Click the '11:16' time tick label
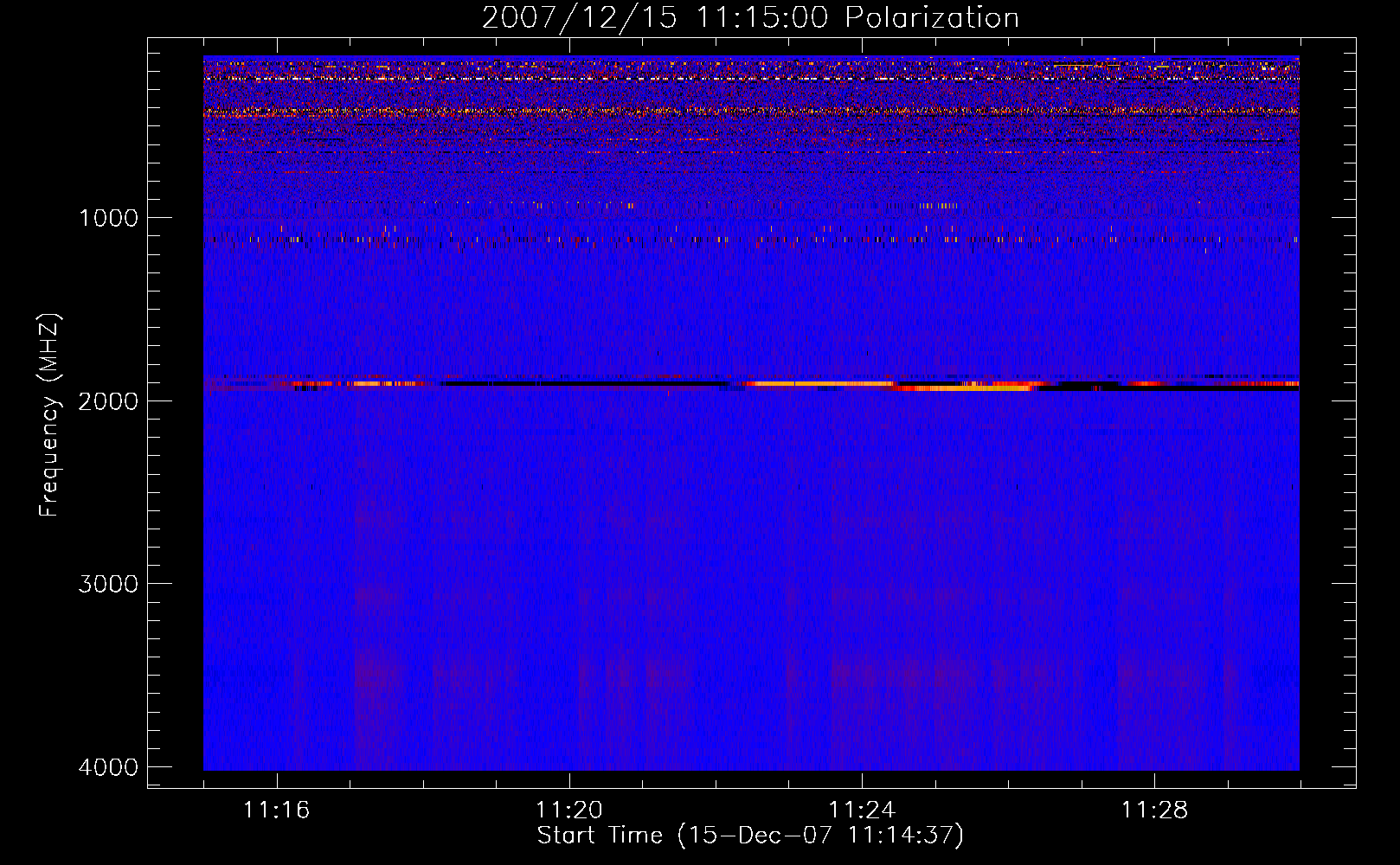The image size is (1400, 865). coord(276,811)
